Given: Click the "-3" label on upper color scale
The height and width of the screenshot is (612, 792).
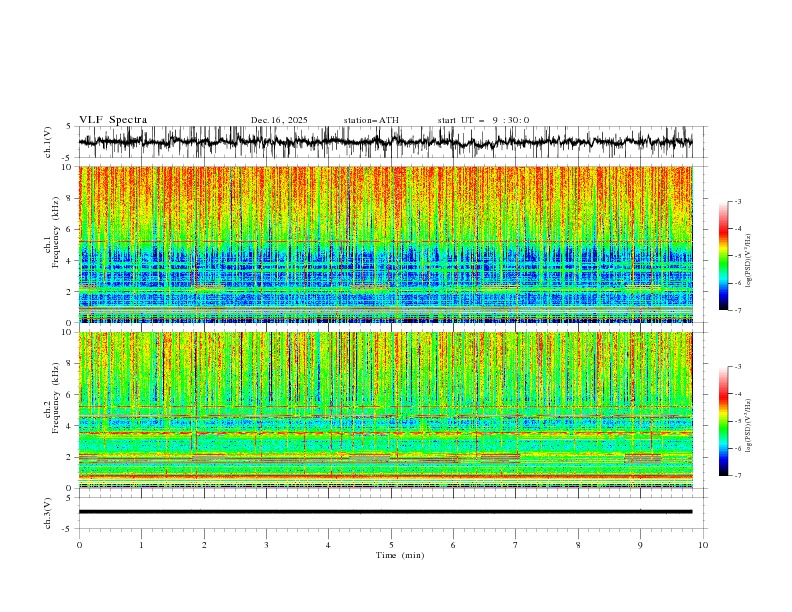Looking at the screenshot, I should coord(738,201).
